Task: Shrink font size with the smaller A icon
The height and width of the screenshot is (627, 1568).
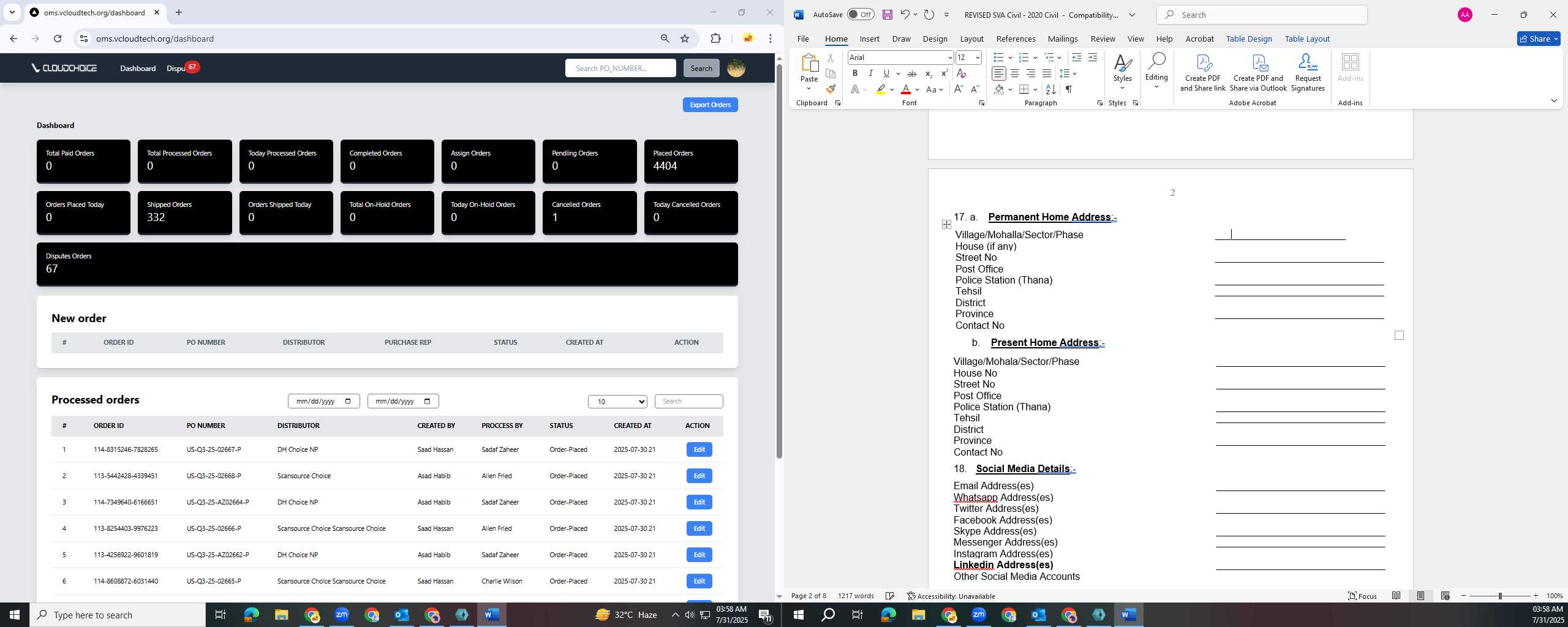Action: click(975, 89)
